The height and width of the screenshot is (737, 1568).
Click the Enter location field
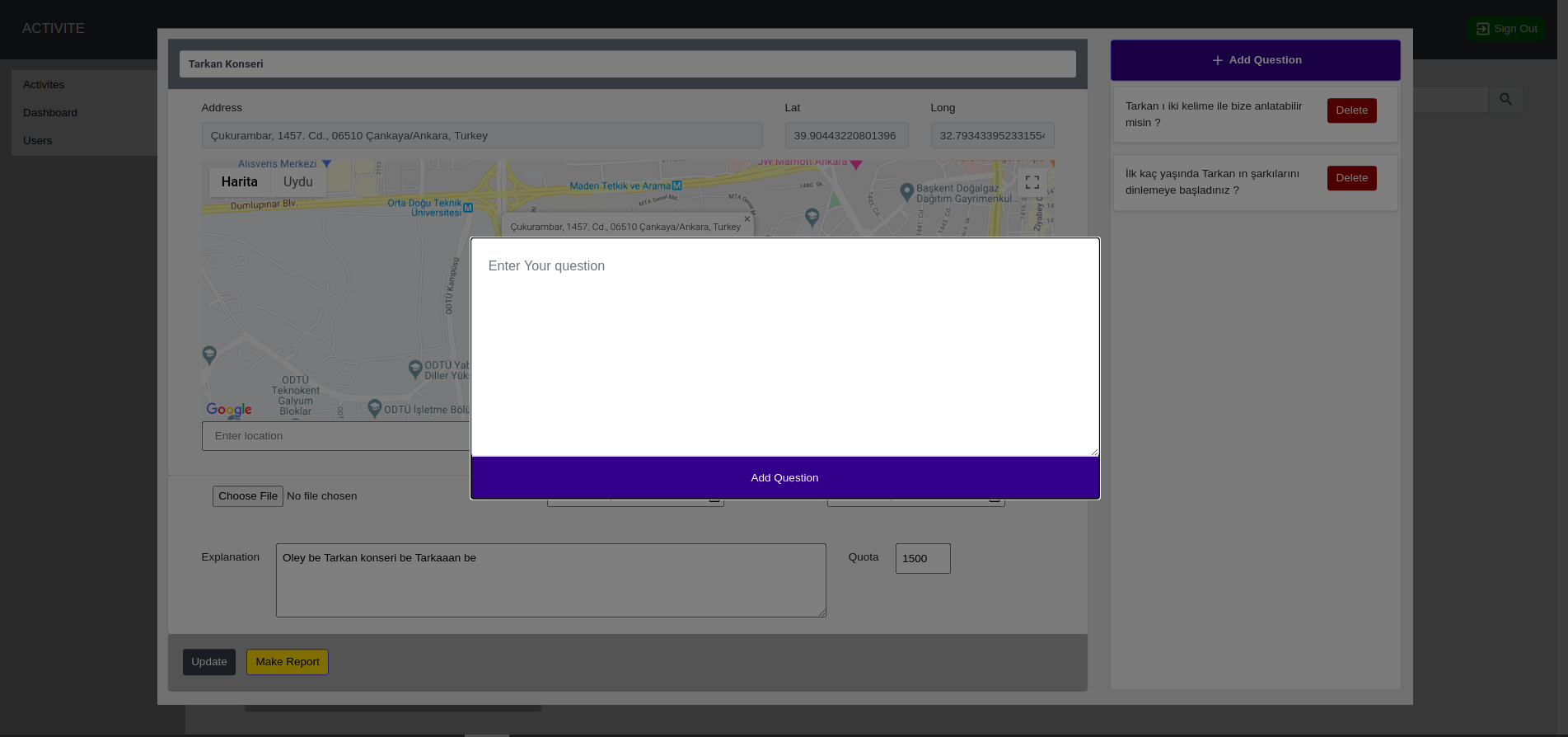click(x=336, y=436)
